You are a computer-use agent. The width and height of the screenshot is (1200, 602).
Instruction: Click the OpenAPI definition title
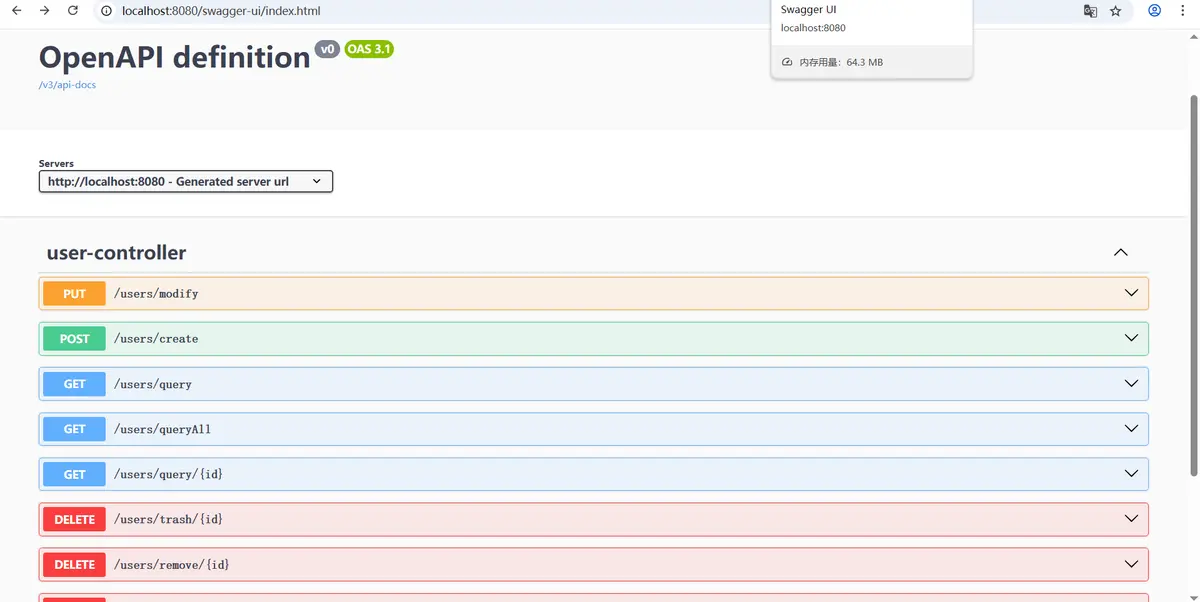175,57
